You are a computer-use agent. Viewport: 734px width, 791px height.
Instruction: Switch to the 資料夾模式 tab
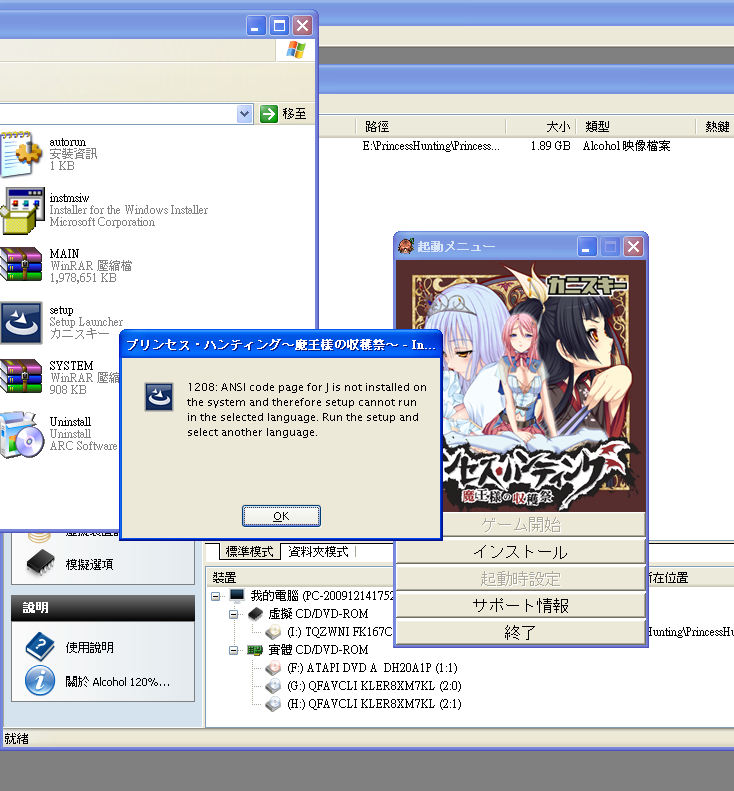point(318,551)
